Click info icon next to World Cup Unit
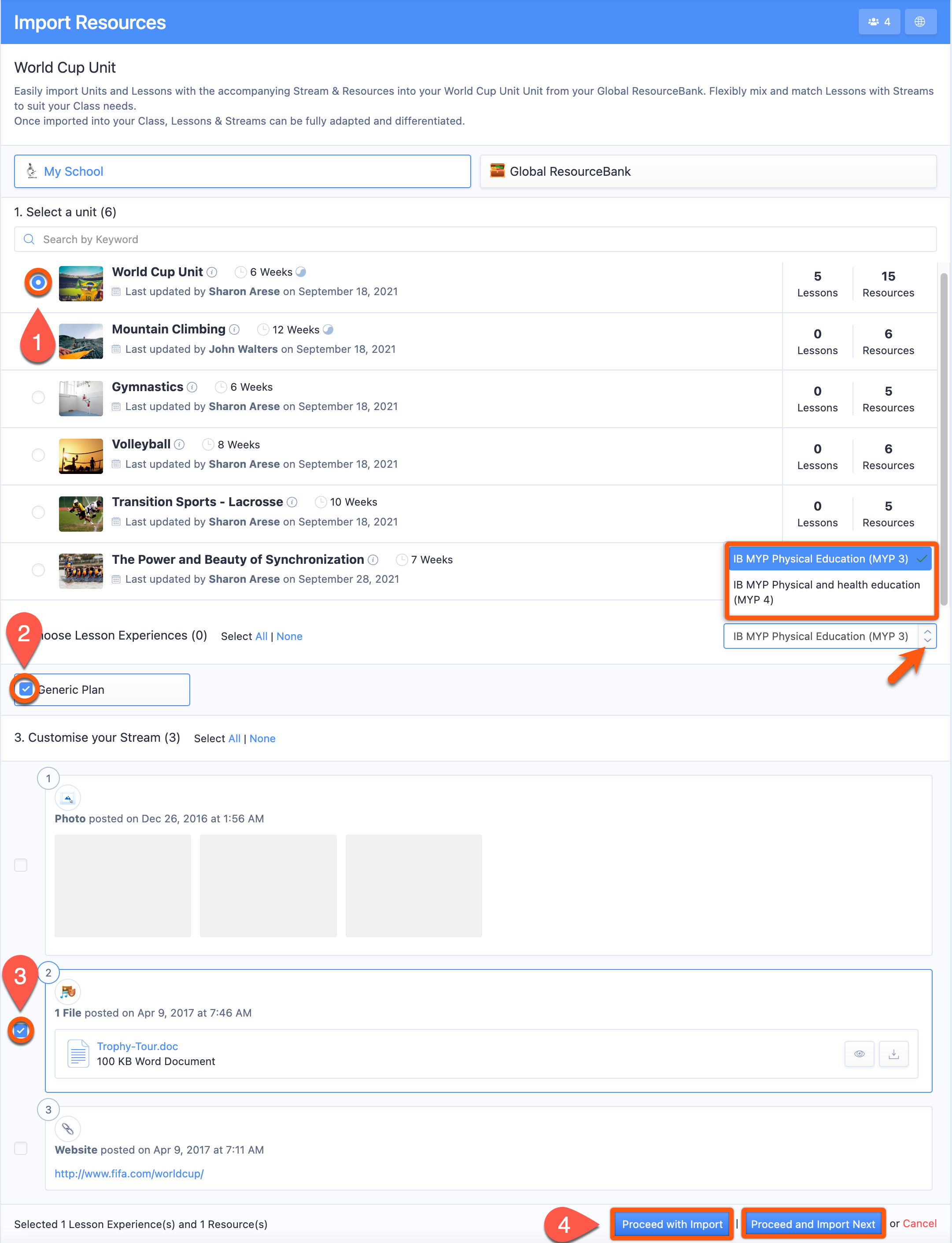 (212, 272)
